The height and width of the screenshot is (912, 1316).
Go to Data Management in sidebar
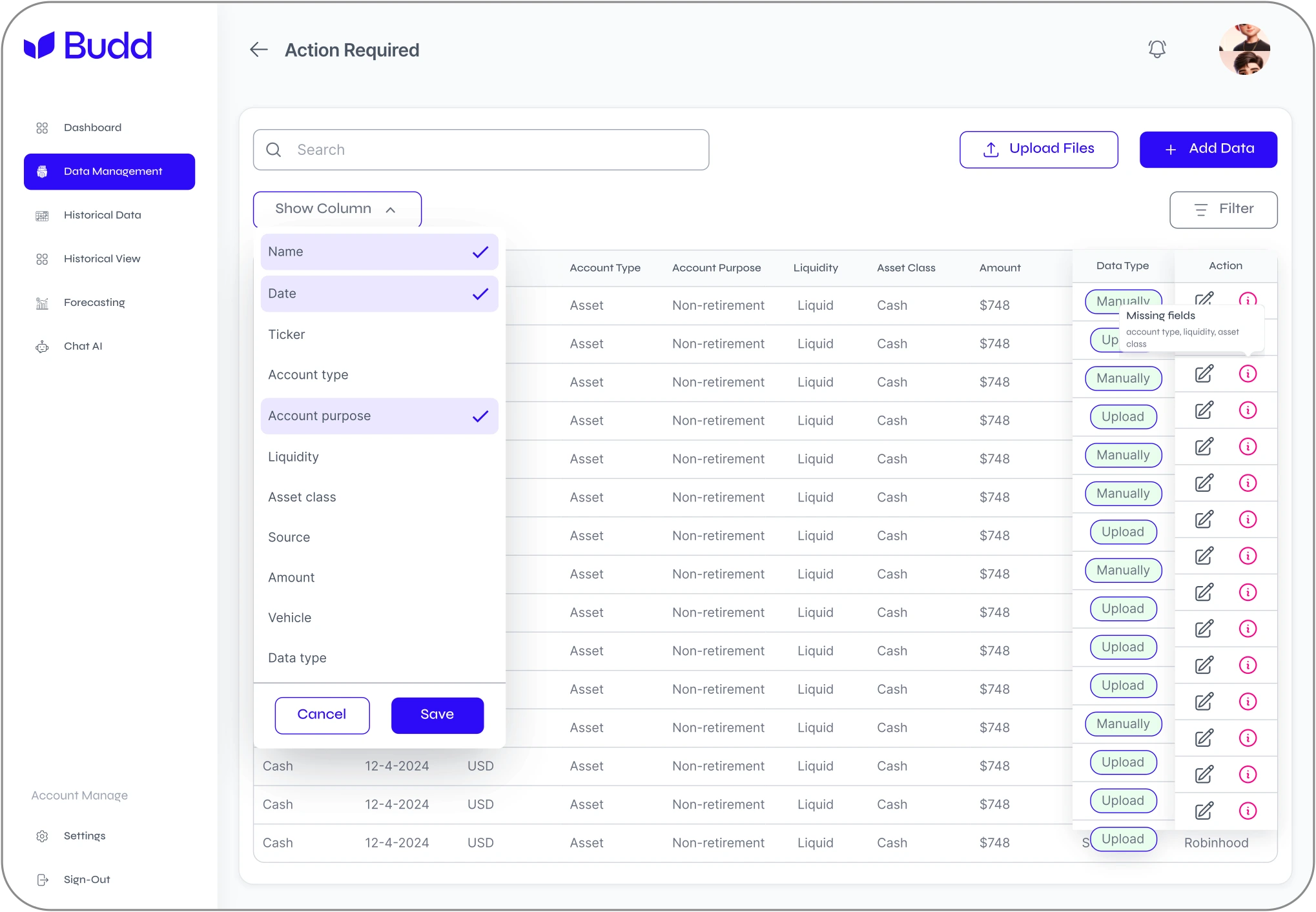109,172
